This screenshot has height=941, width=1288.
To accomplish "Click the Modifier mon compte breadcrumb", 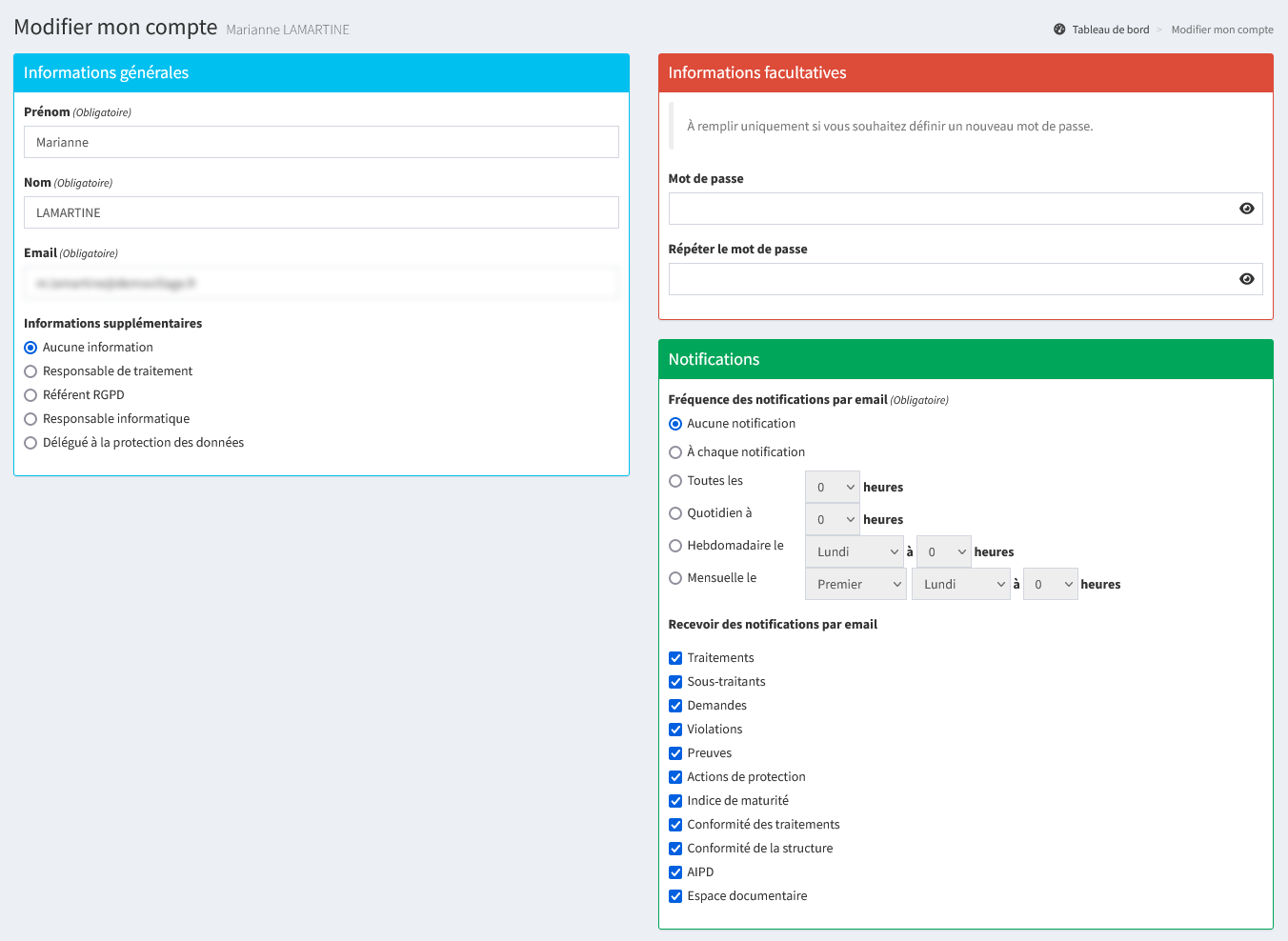I will pos(1221,30).
